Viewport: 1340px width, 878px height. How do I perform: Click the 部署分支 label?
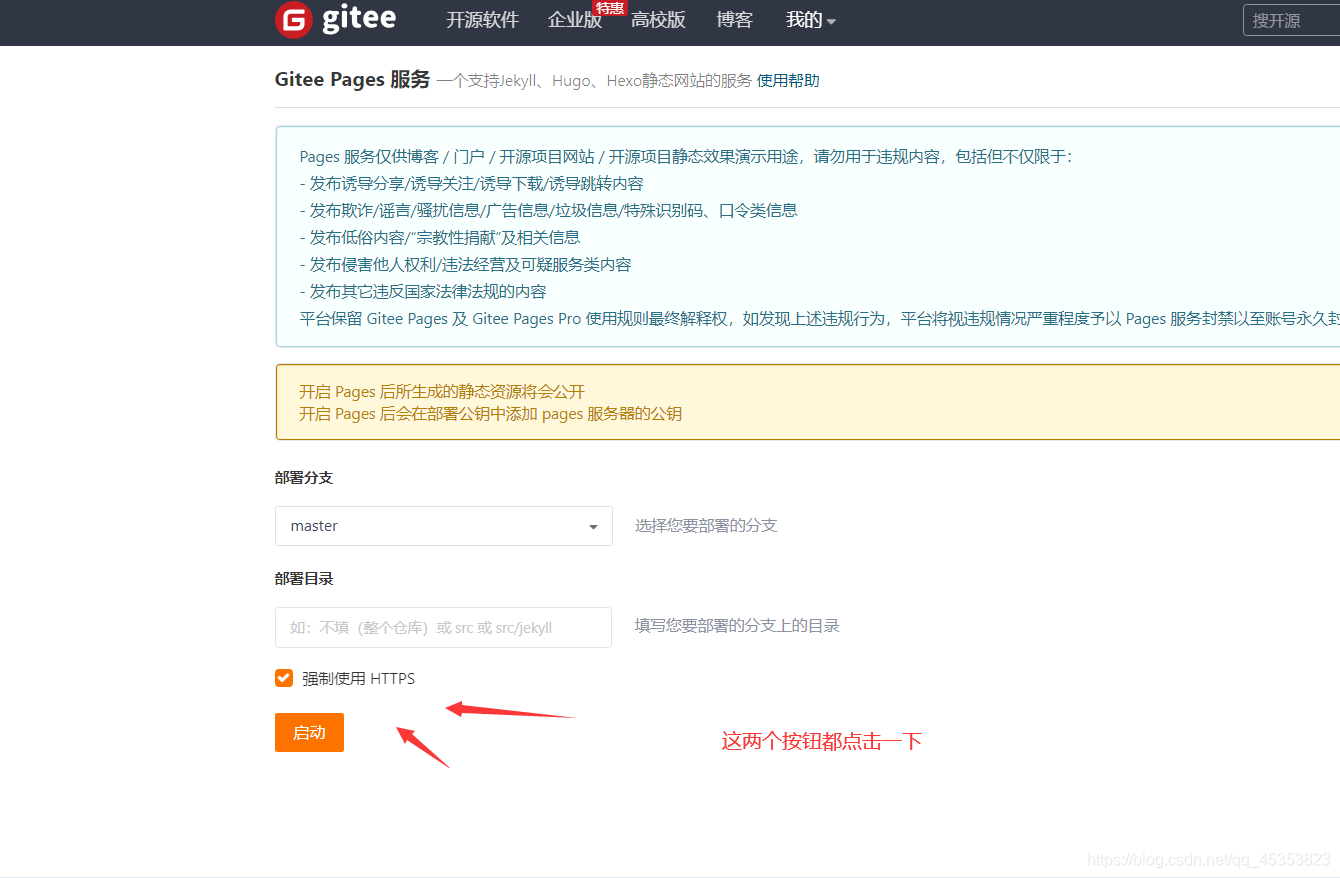pos(304,478)
